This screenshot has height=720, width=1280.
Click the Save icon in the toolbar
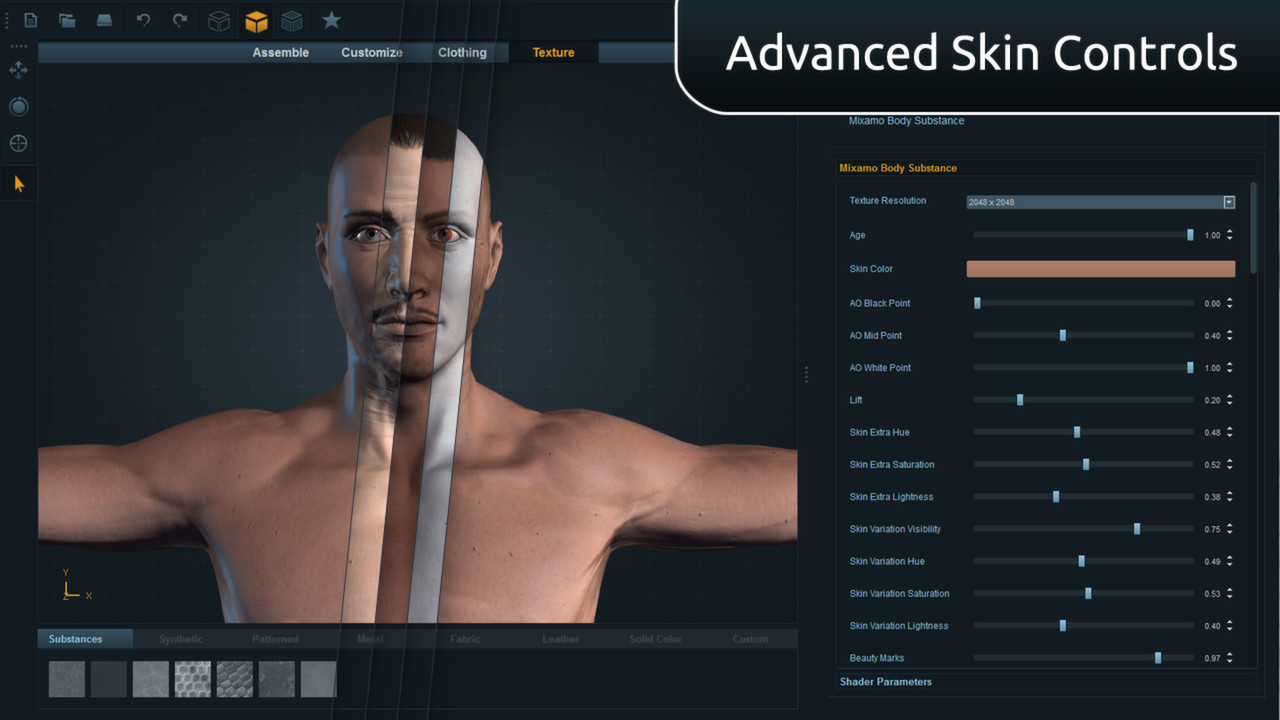point(104,20)
